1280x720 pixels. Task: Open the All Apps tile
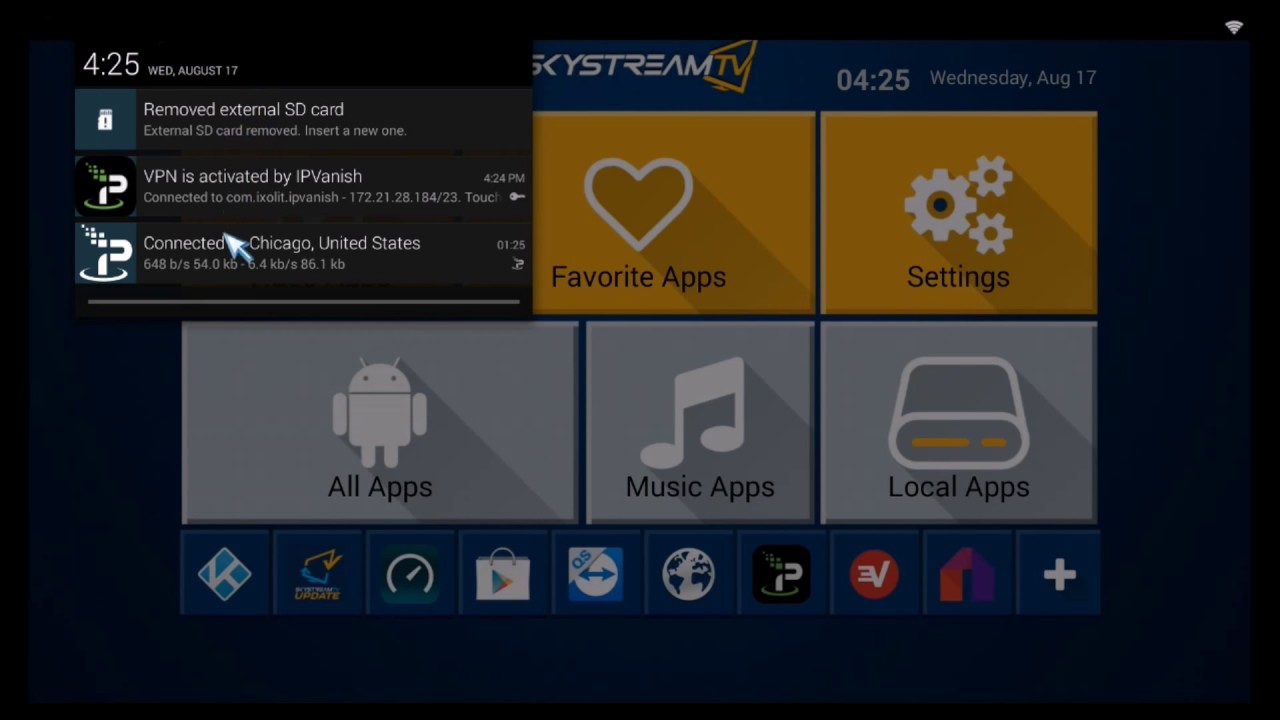pos(380,422)
